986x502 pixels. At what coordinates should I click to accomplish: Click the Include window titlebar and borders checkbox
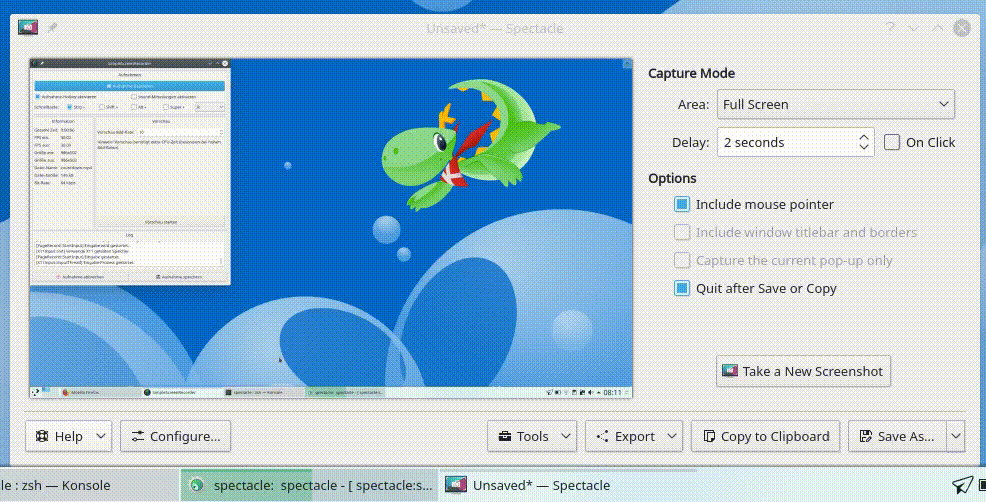(682, 232)
